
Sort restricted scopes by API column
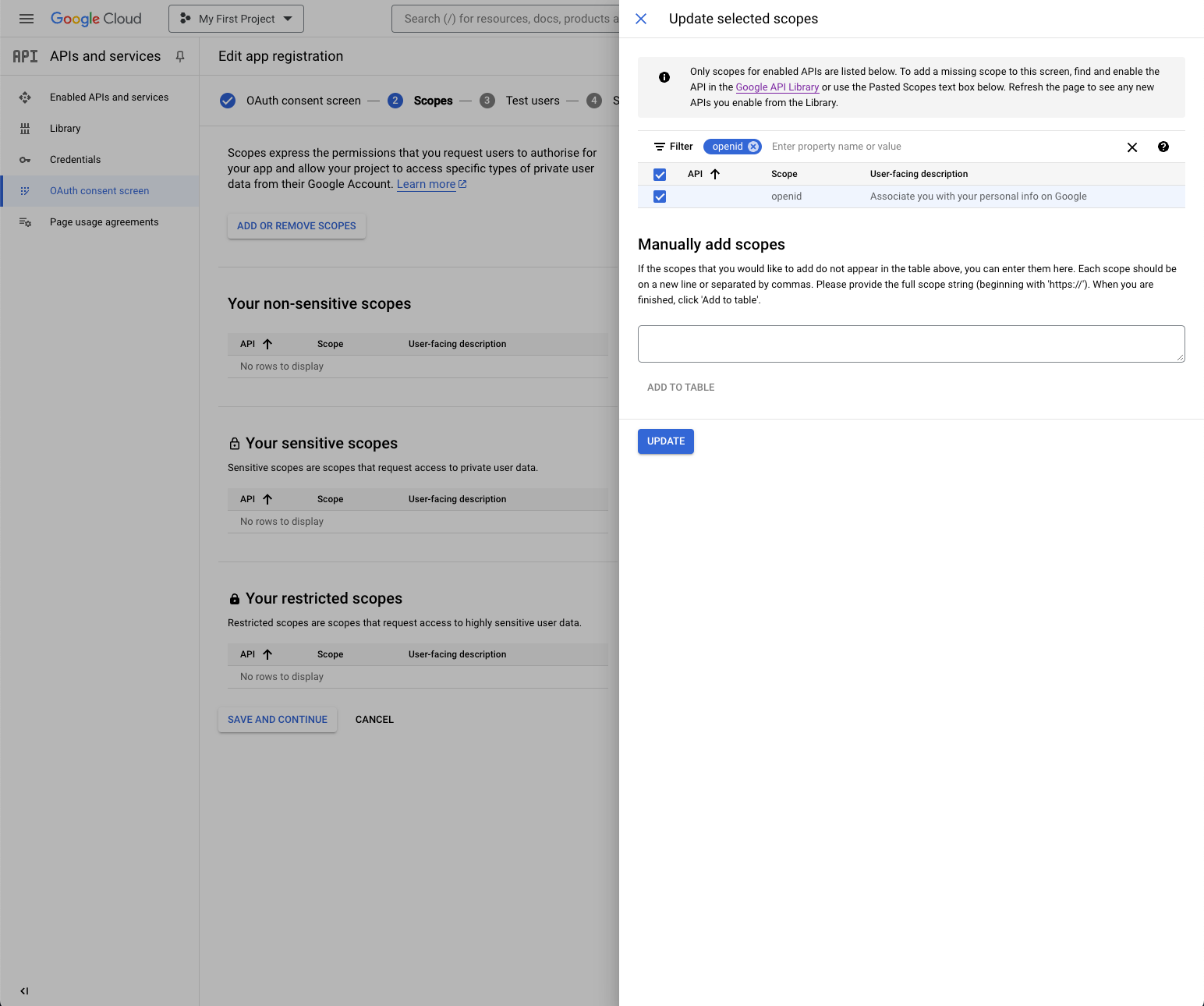pyautogui.click(x=257, y=654)
